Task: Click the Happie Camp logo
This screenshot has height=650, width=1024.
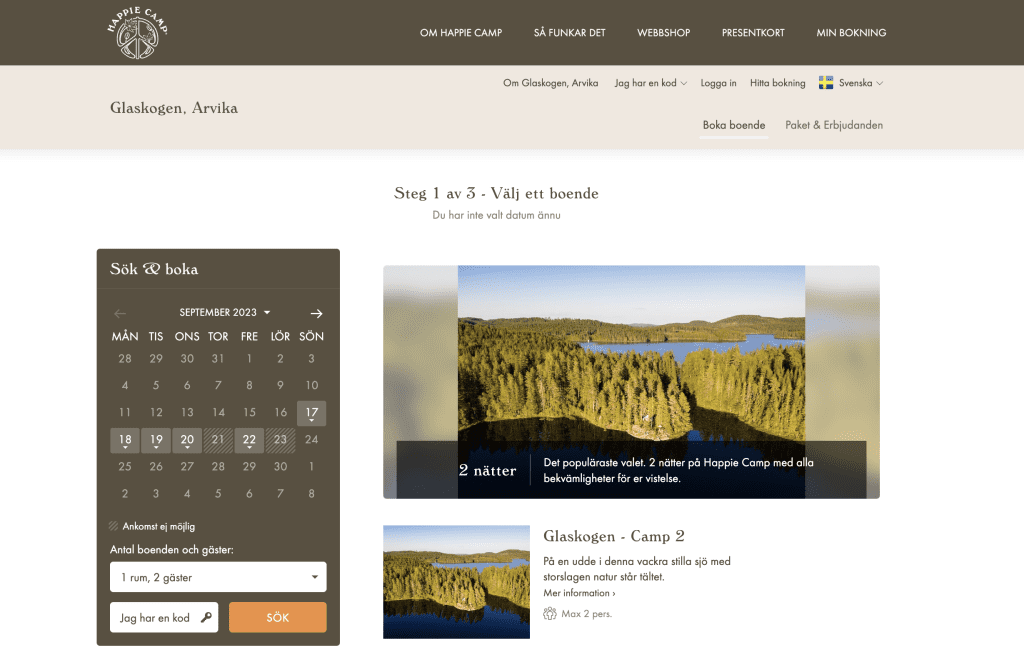Action: click(137, 32)
